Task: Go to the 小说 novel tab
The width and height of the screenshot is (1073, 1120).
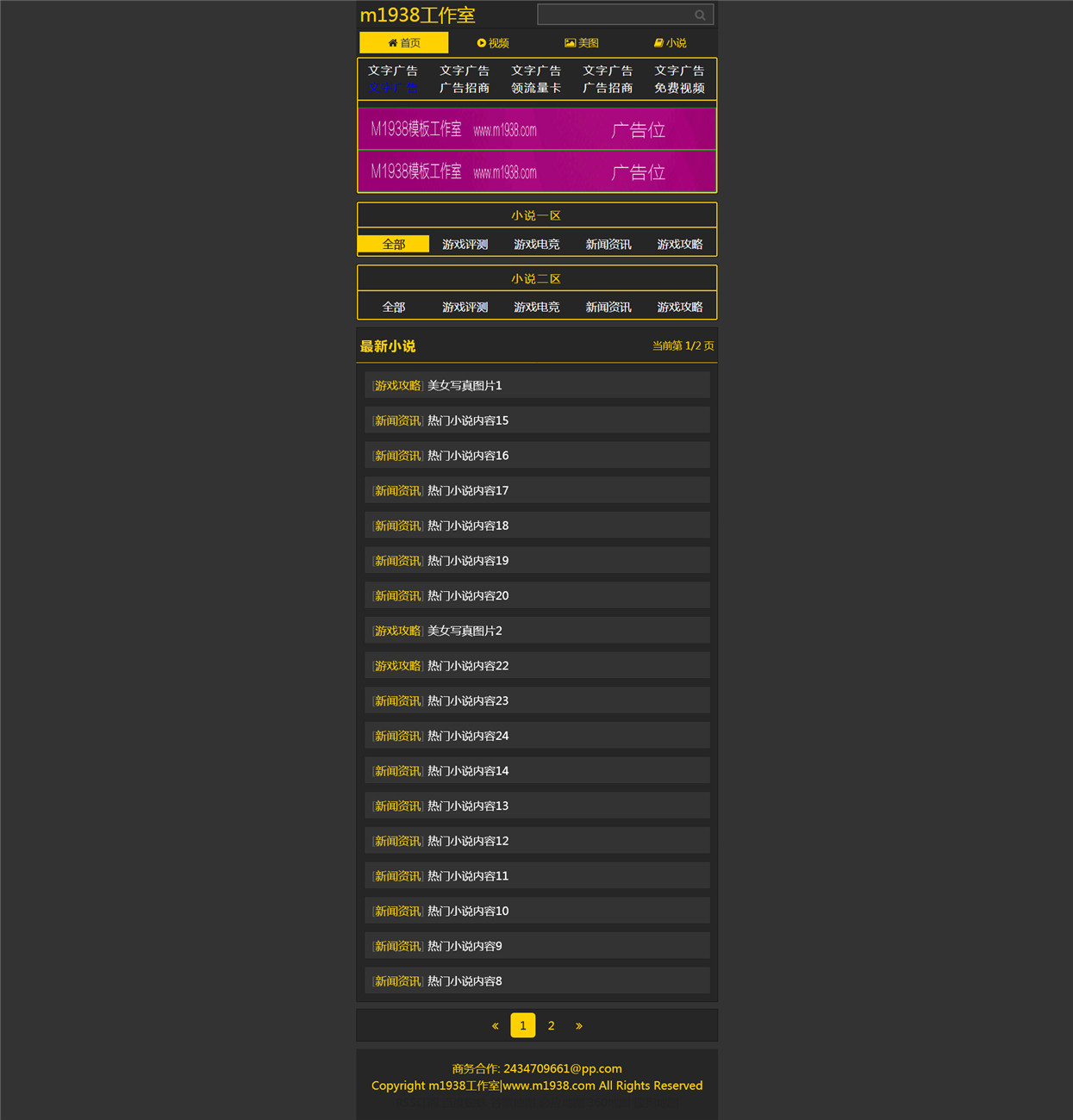Action: 671,43
